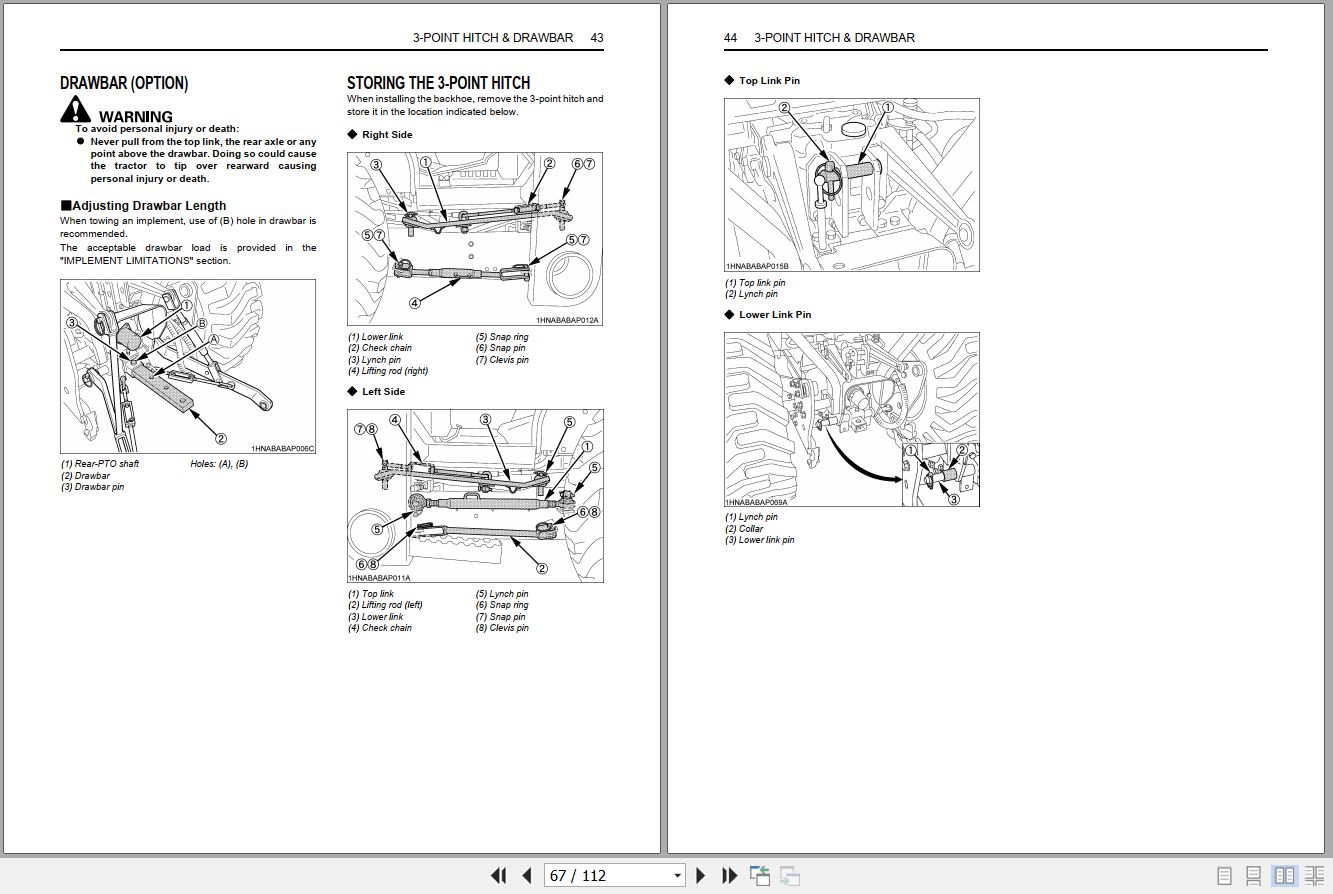
Task: Jump to the first page
Action: [498, 875]
